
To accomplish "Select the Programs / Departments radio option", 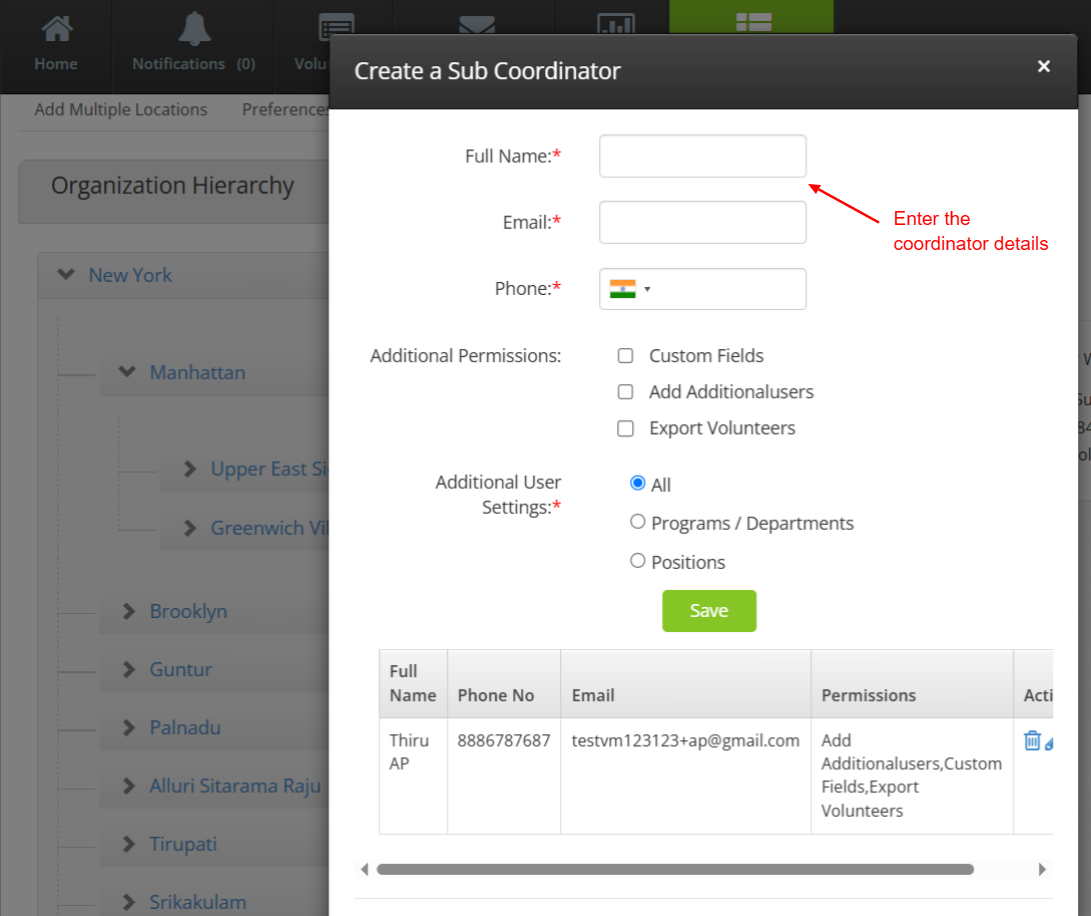I will [x=638, y=522].
